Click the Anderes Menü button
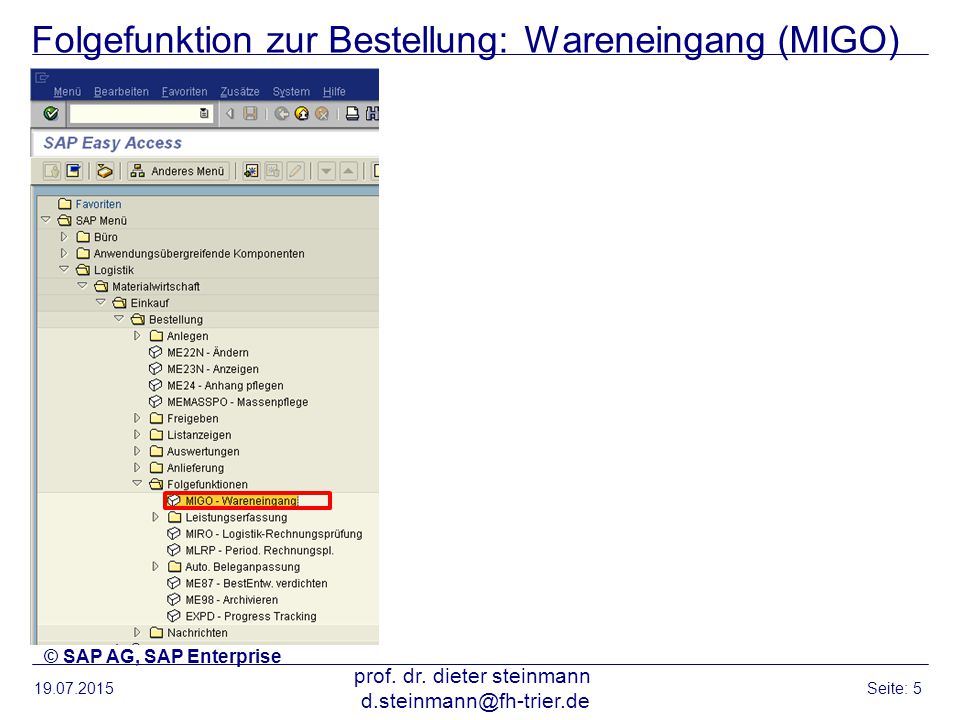The width and height of the screenshot is (960, 720). click(178, 171)
